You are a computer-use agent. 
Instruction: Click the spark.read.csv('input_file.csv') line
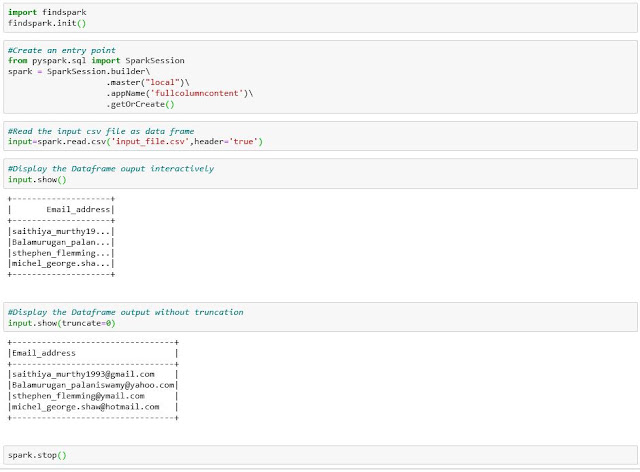pyautogui.click(x=135, y=142)
